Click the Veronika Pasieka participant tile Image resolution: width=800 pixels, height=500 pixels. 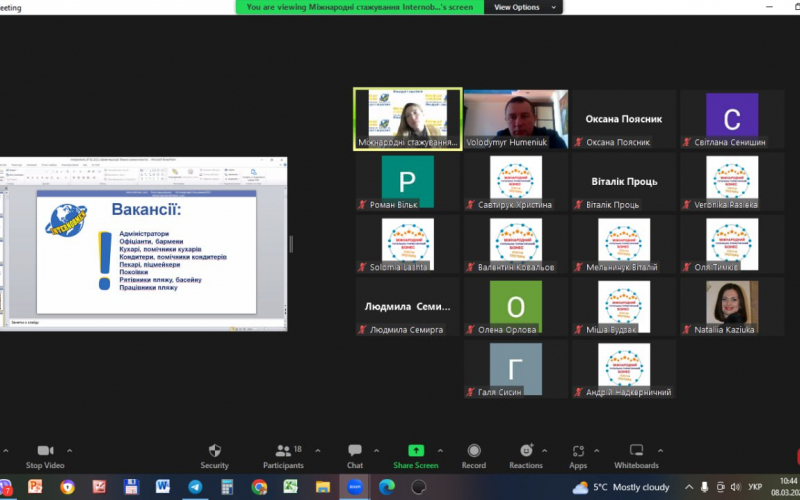tap(732, 182)
